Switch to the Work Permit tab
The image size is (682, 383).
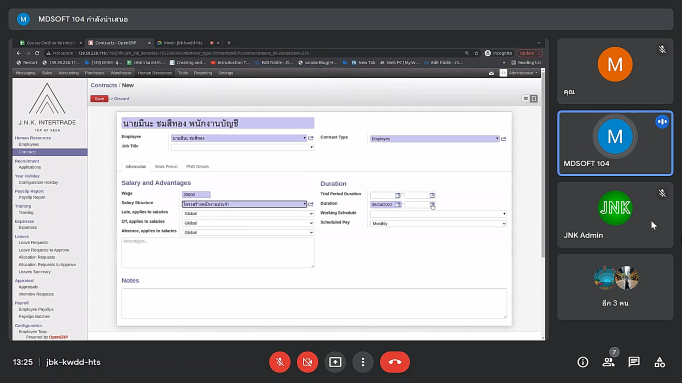coord(166,167)
